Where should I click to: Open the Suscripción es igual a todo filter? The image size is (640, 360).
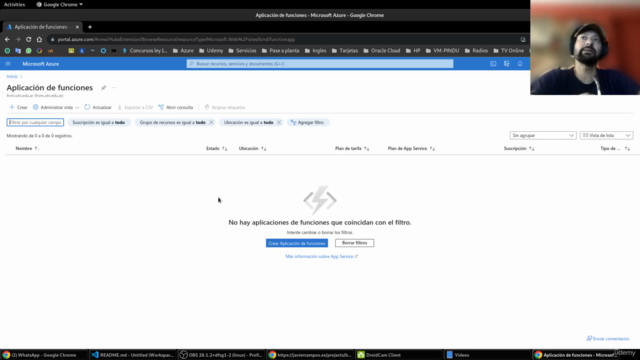click(99, 122)
